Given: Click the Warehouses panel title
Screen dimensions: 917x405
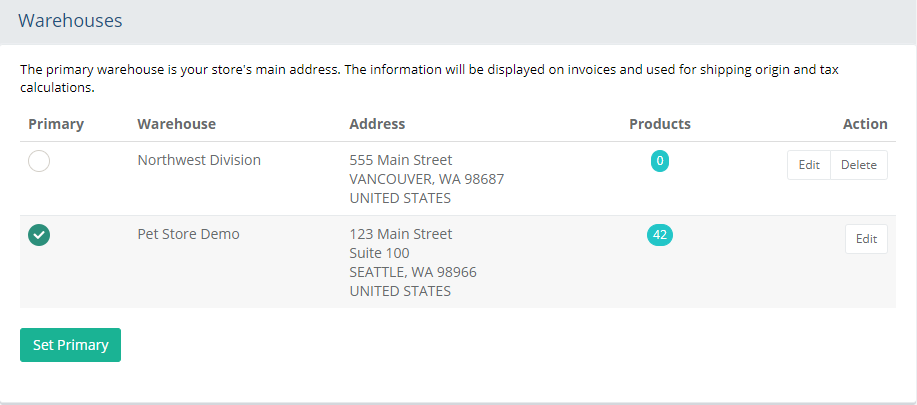Looking at the screenshot, I should tap(70, 20).
